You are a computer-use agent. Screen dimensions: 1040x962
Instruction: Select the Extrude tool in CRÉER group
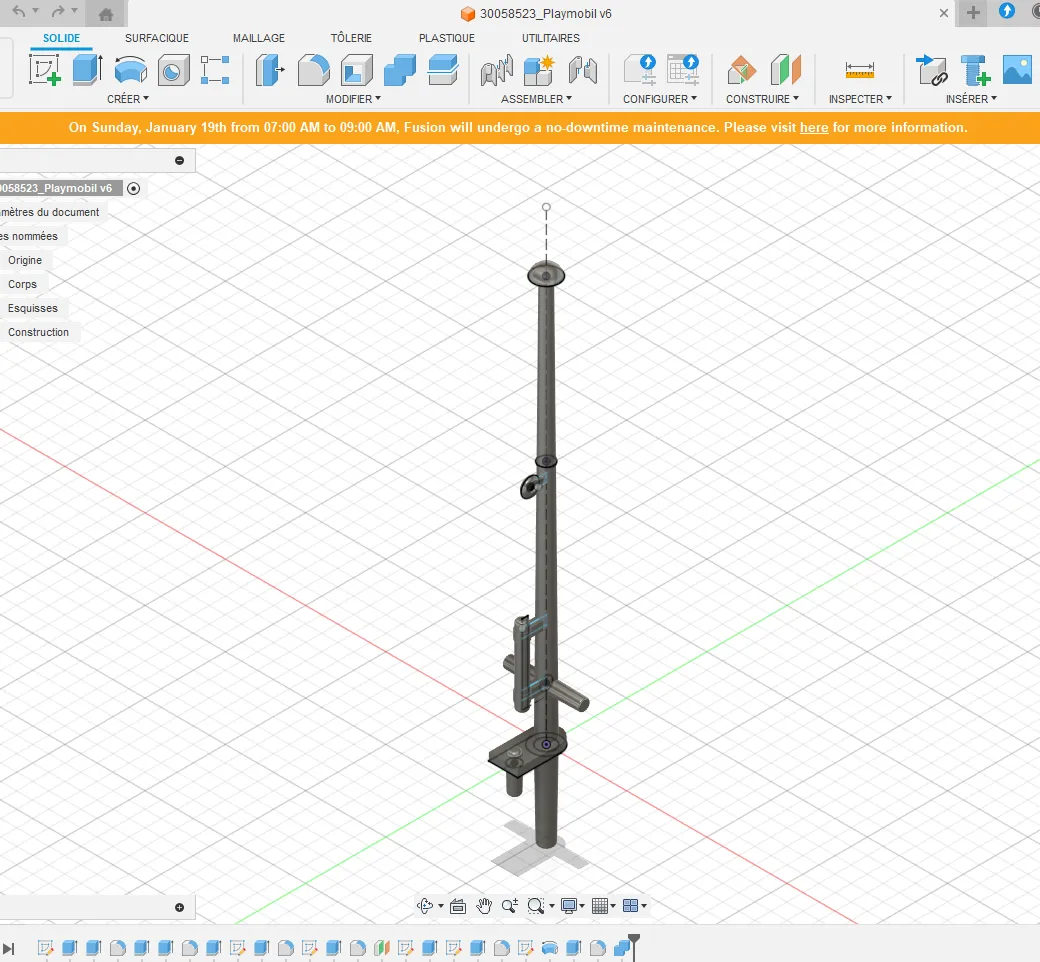pos(88,70)
